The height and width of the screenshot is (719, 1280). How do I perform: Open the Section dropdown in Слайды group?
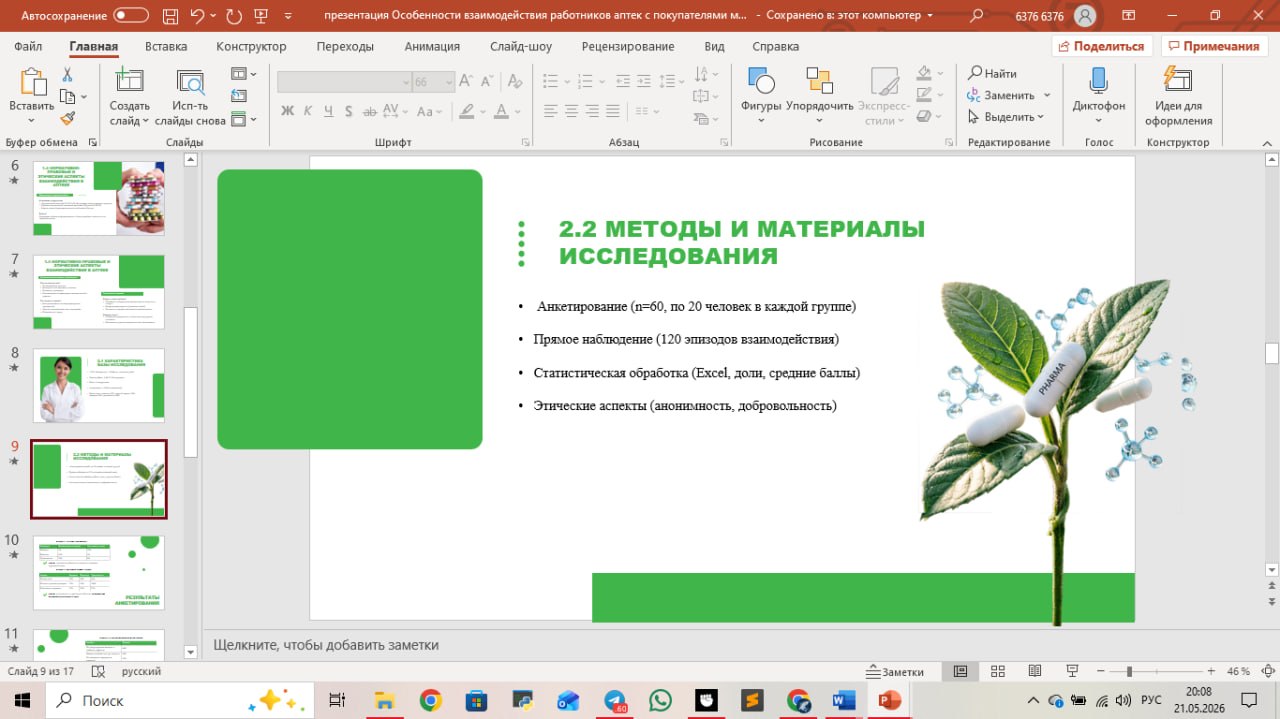pos(243,119)
